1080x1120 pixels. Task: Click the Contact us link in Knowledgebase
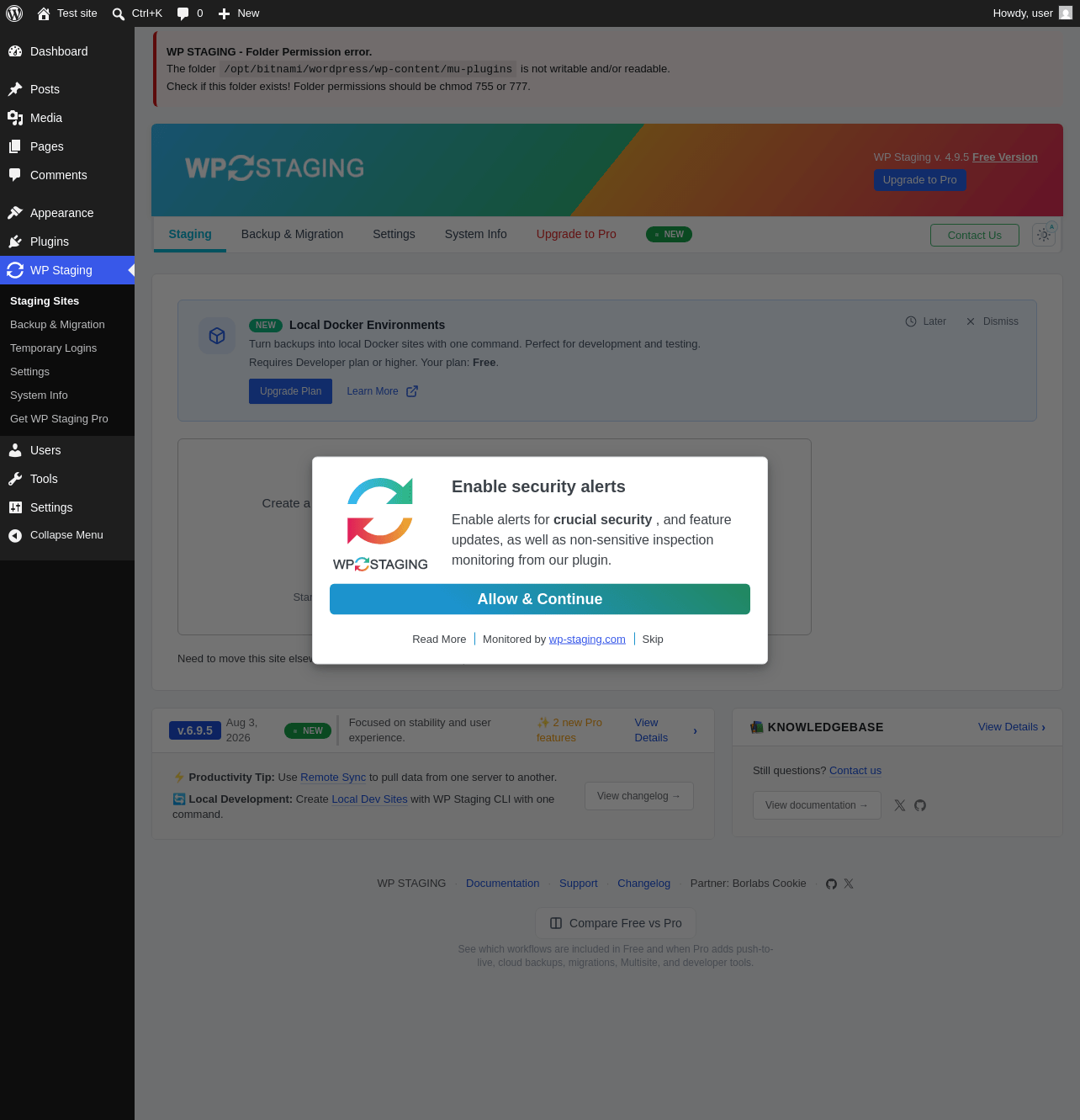click(x=855, y=771)
